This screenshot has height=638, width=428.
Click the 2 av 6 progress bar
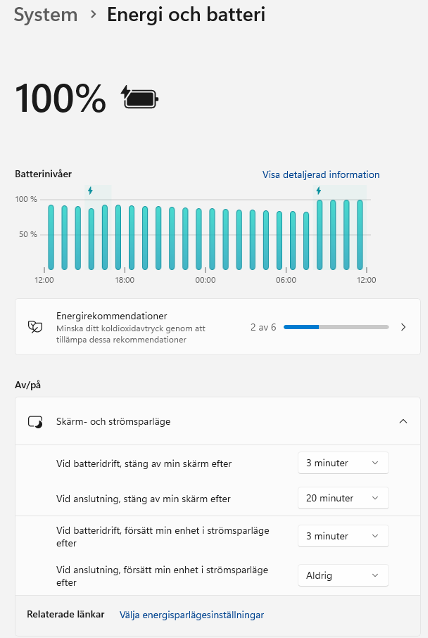pos(336,327)
